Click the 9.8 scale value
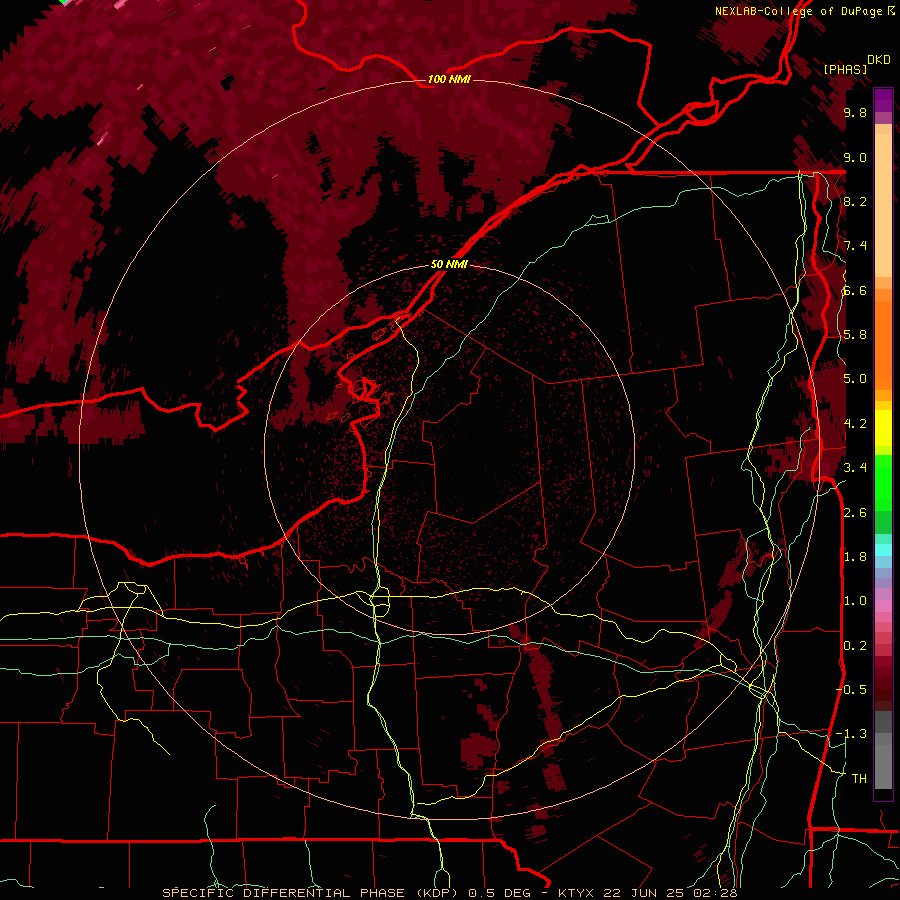The width and height of the screenshot is (900, 900). [855, 112]
